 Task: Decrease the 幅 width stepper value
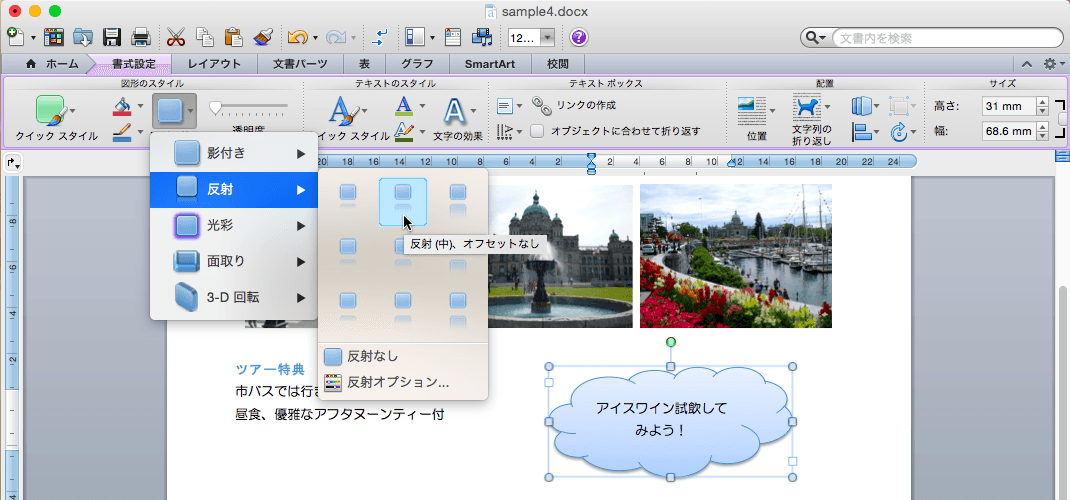click(1042, 136)
